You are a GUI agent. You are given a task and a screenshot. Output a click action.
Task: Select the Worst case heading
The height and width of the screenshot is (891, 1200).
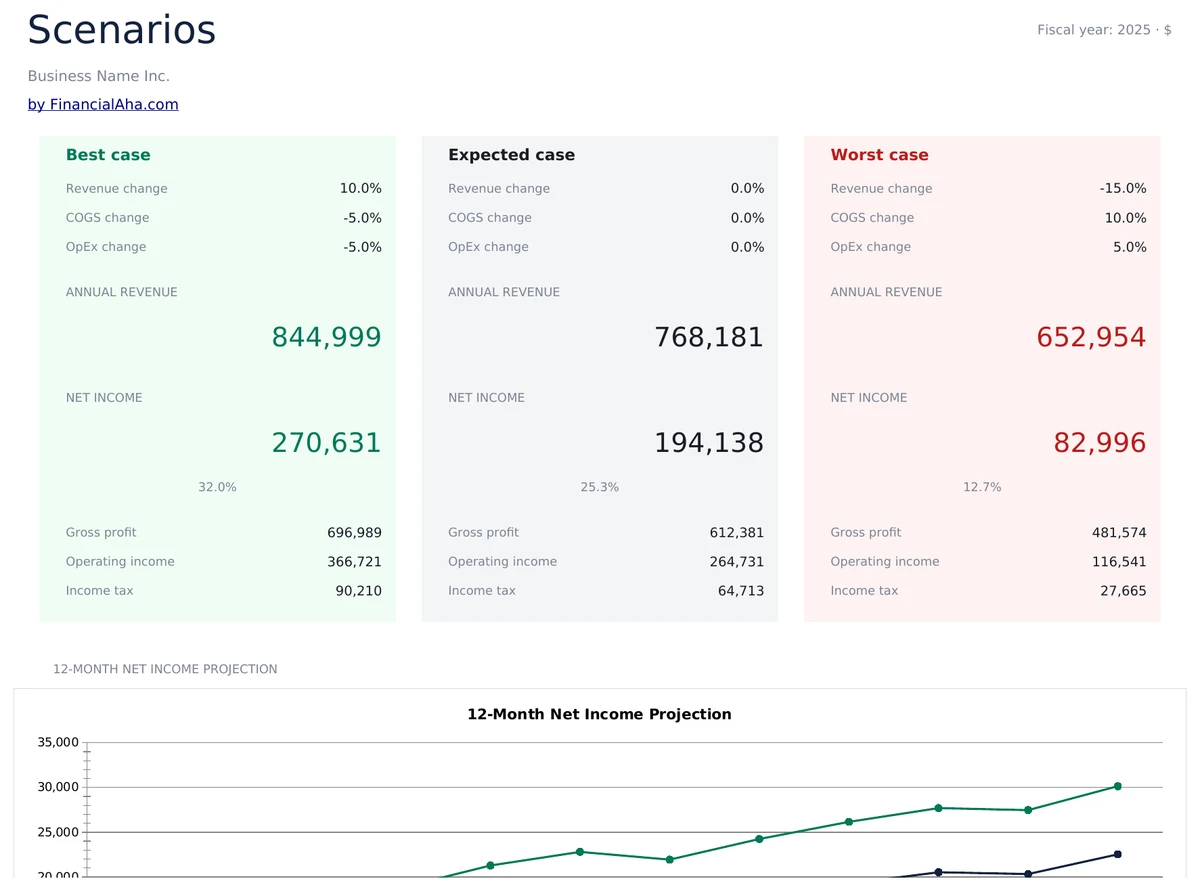point(879,155)
